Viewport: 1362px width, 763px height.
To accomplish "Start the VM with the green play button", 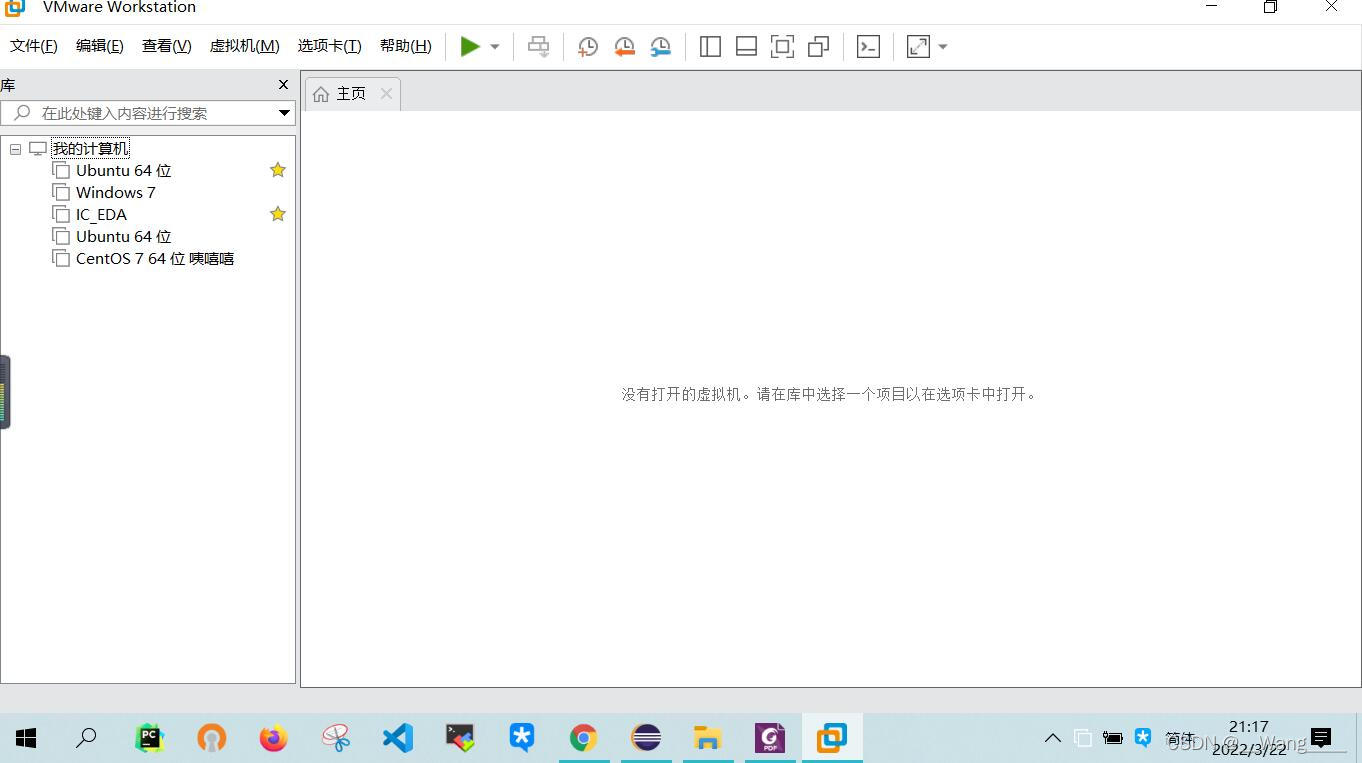I will click(470, 46).
